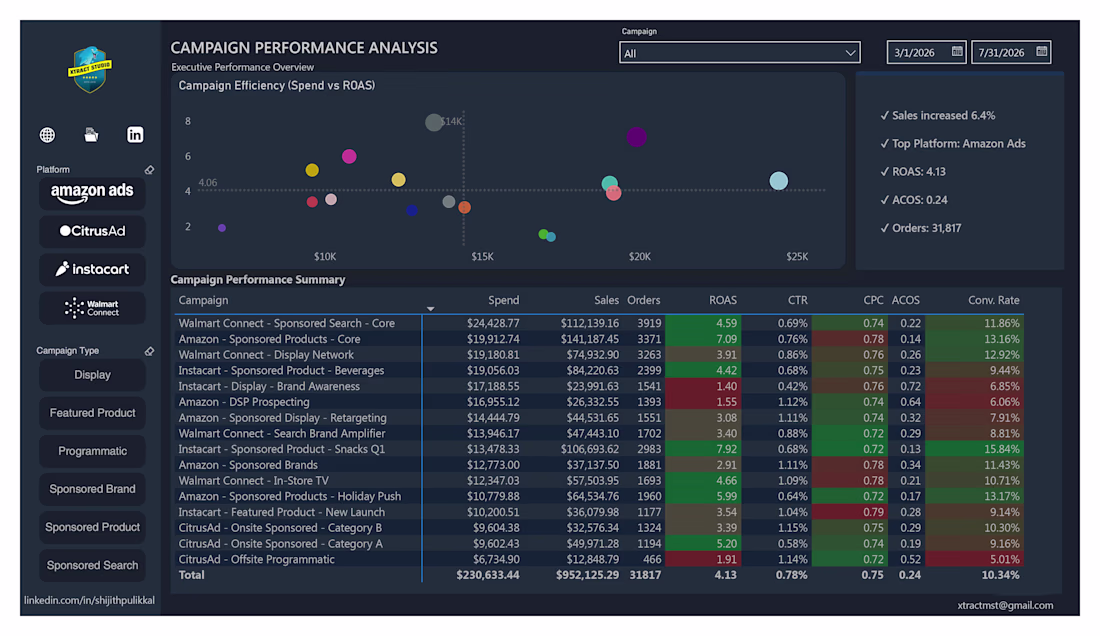Click the ROAS value 7.92 cell
Image resolution: width=1100 pixels, height=636 pixels.
(703, 449)
